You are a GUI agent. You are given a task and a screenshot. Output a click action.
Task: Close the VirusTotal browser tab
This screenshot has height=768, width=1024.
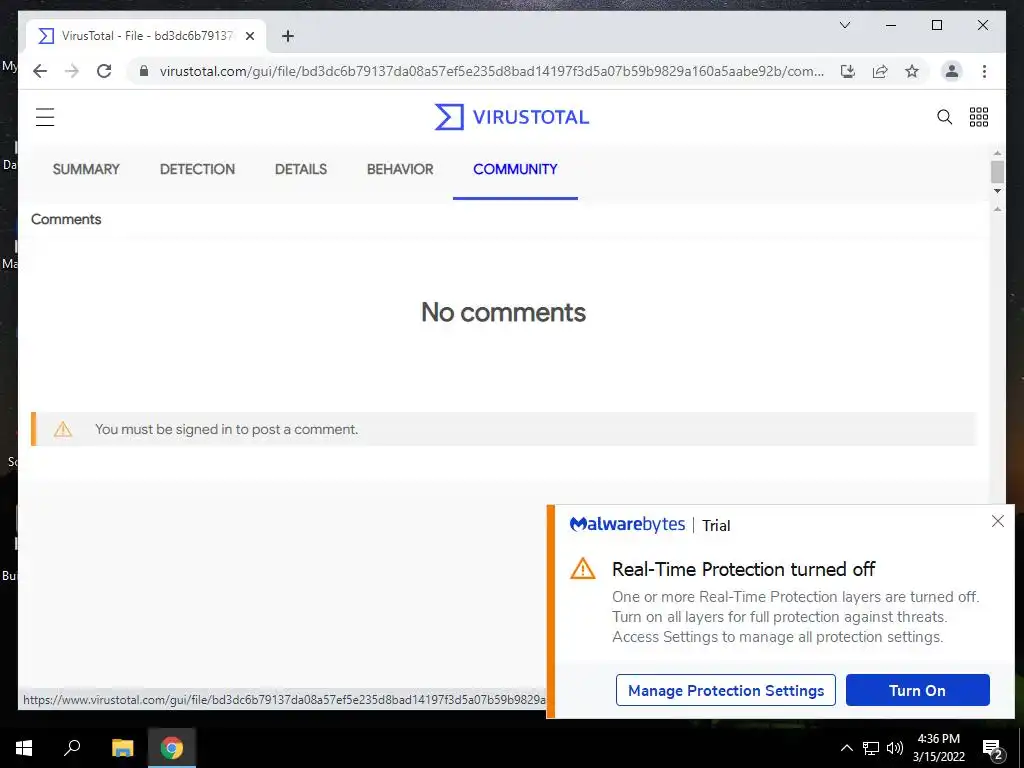[x=249, y=36]
